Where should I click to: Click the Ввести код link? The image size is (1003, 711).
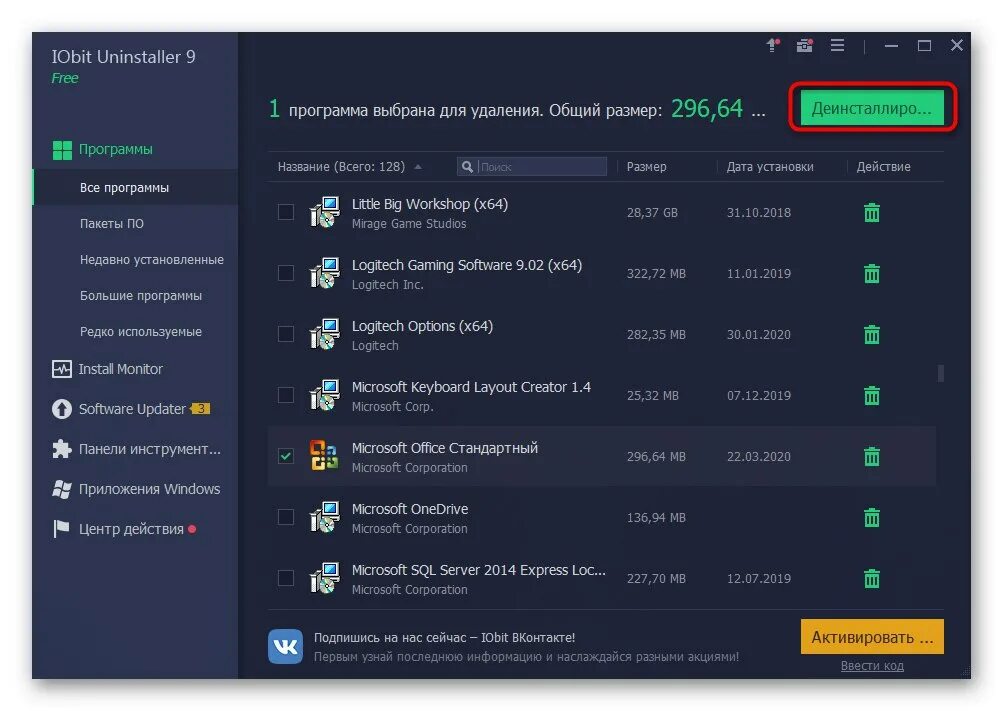coord(872,666)
